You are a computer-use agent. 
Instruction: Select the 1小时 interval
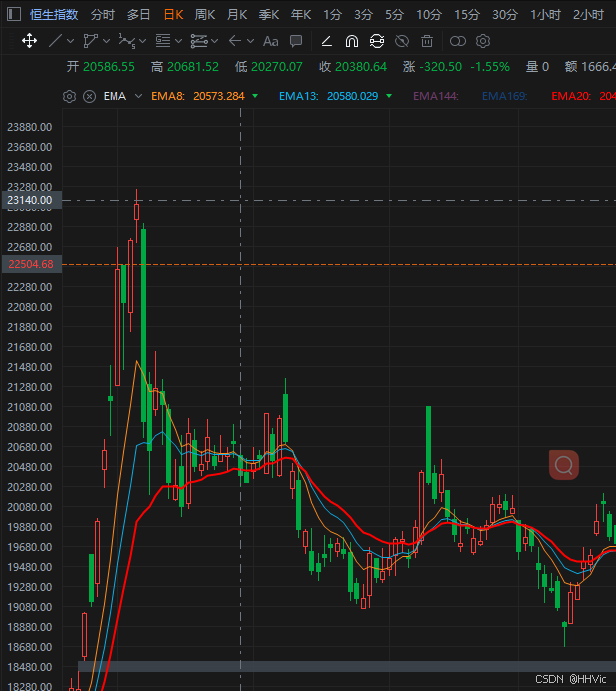point(545,15)
